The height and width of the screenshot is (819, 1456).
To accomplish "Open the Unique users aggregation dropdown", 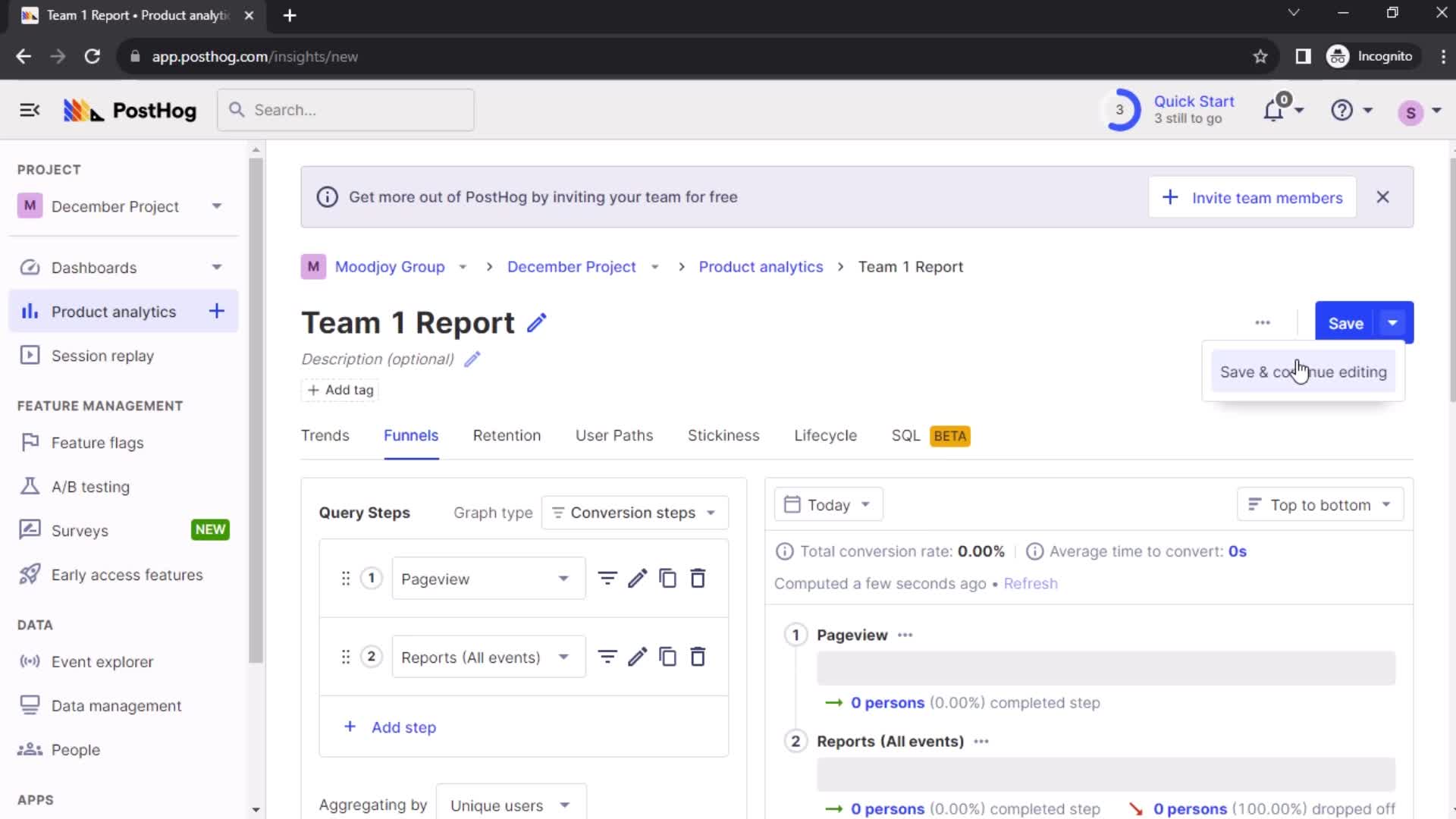I will (x=511, y=805).
